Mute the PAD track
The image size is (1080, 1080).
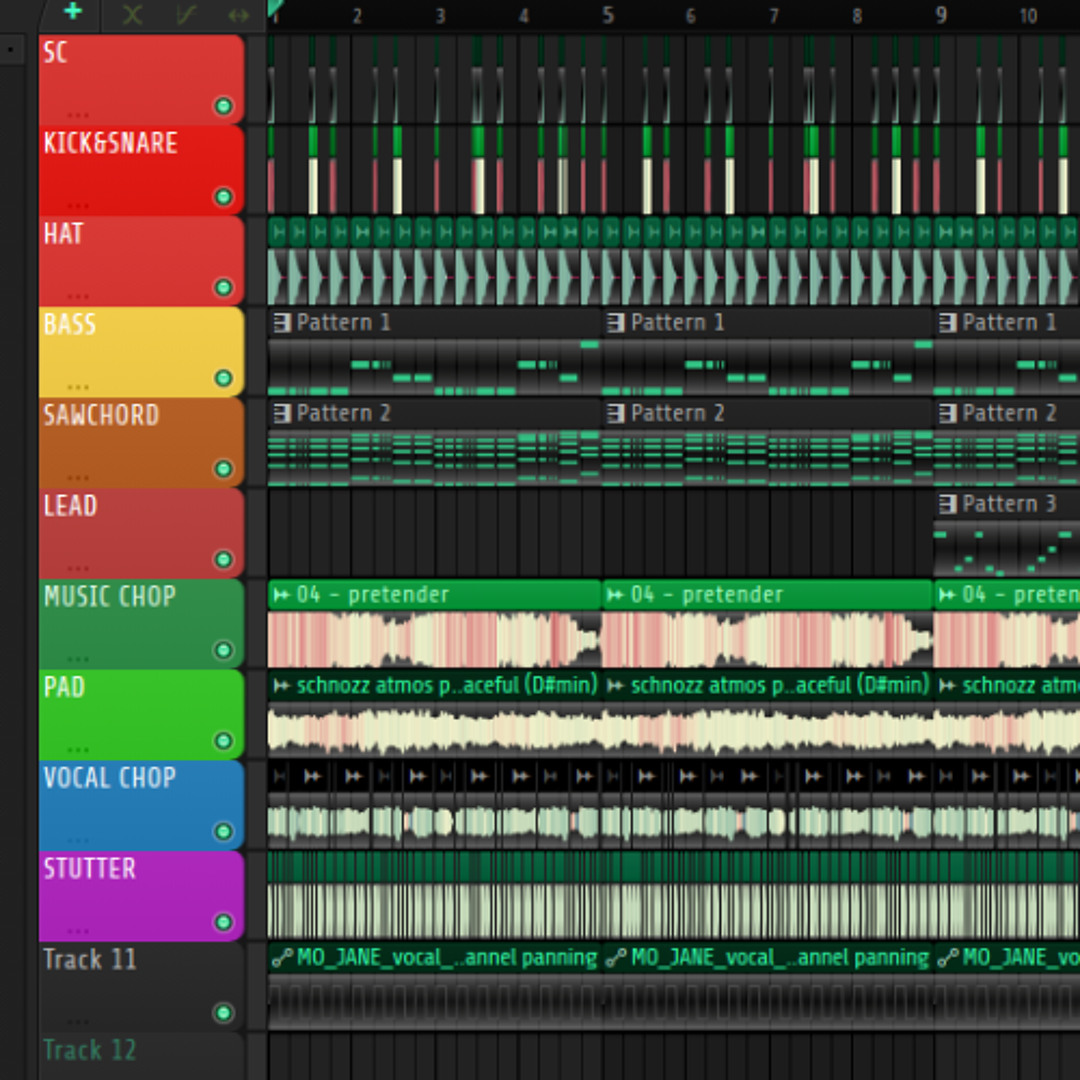tap(224, 742)
